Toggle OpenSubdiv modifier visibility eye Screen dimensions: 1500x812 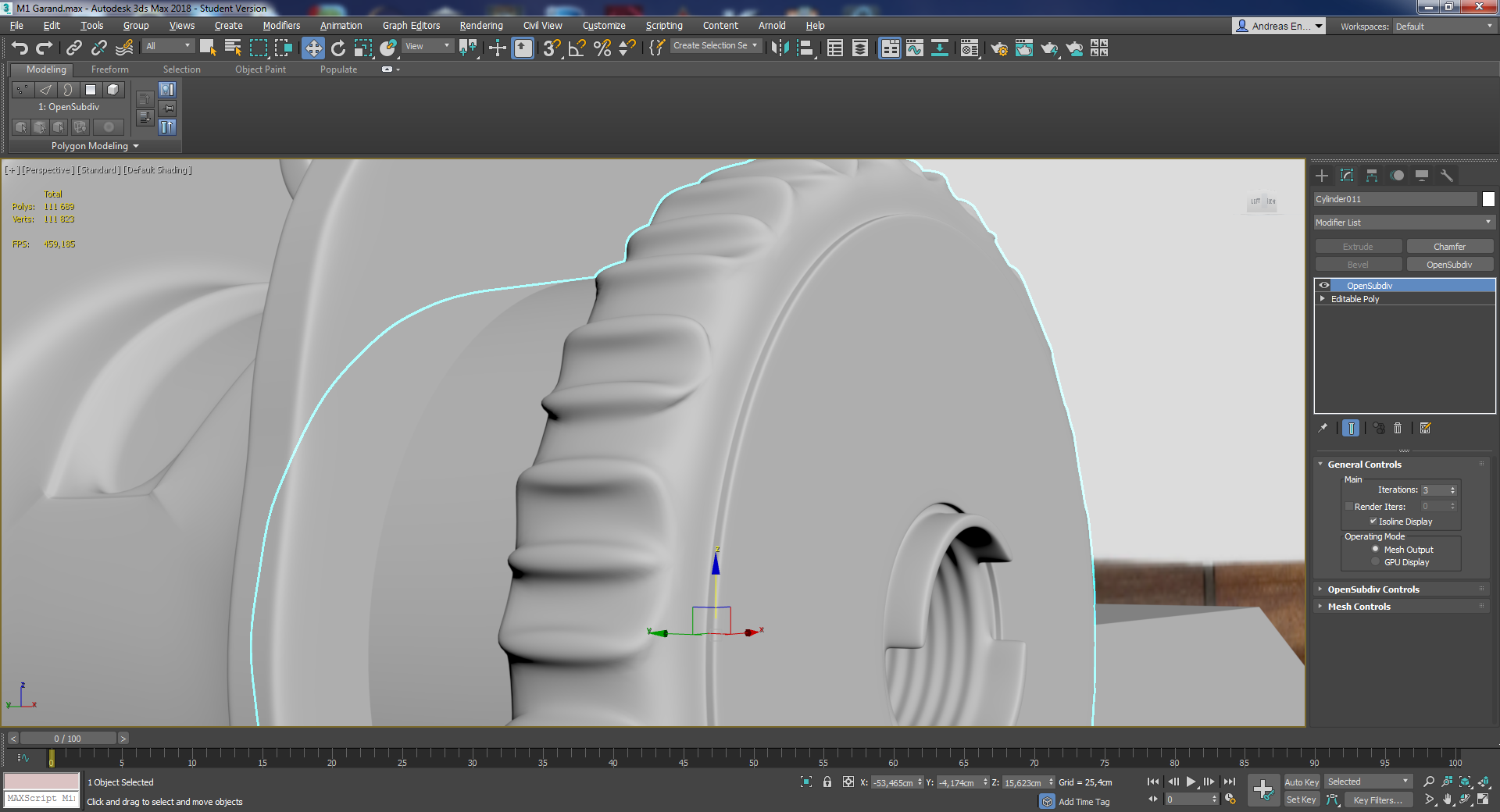point(1324,286)
